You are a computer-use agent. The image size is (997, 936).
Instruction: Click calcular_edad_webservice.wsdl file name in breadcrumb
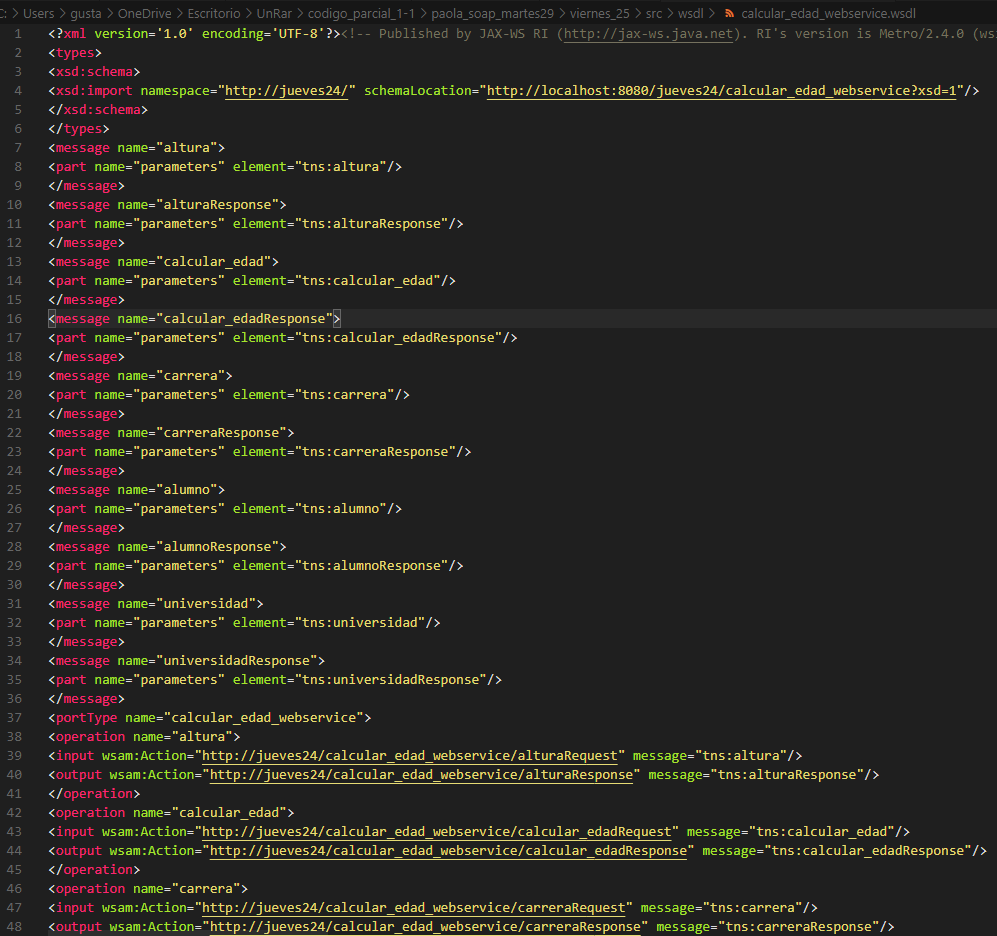(x=828, y=14)
